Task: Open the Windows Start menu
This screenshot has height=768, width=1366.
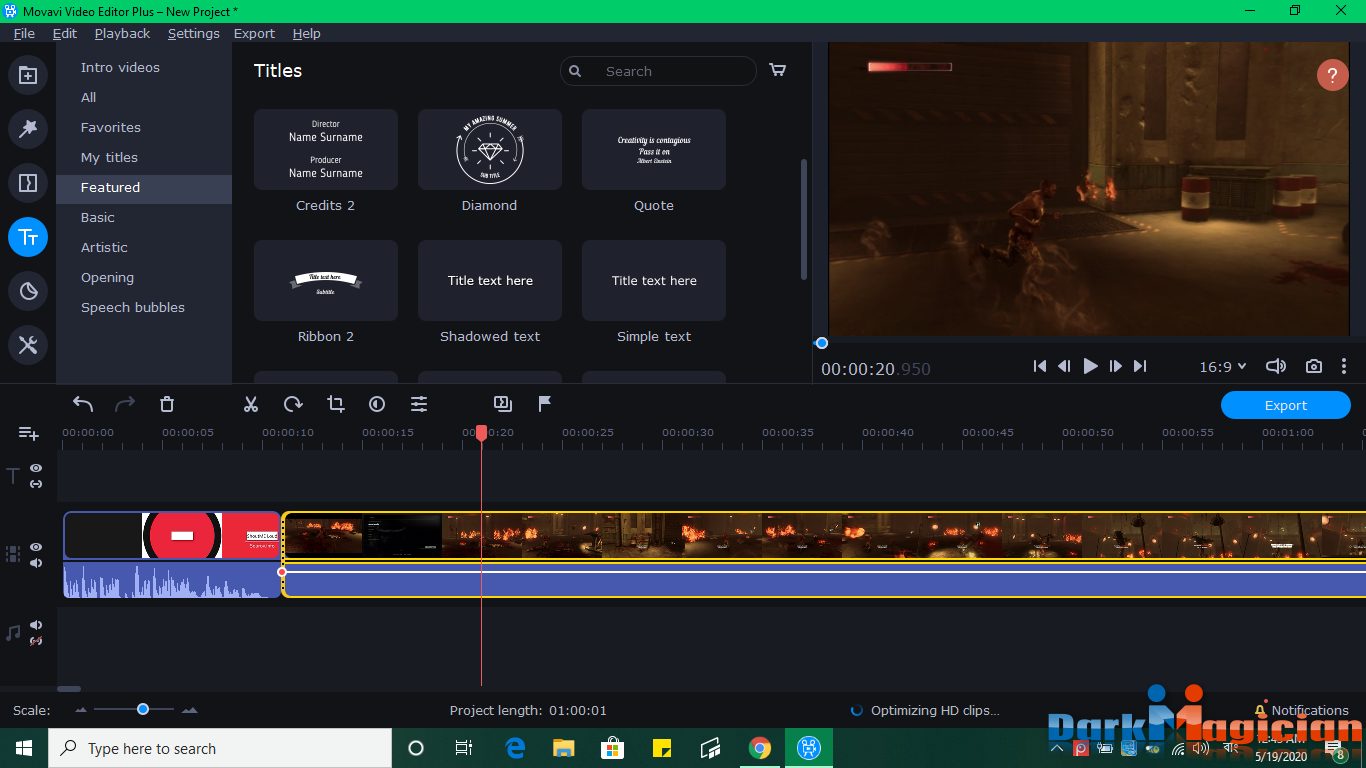Action: pyautogui.click(x=24, y=748)
